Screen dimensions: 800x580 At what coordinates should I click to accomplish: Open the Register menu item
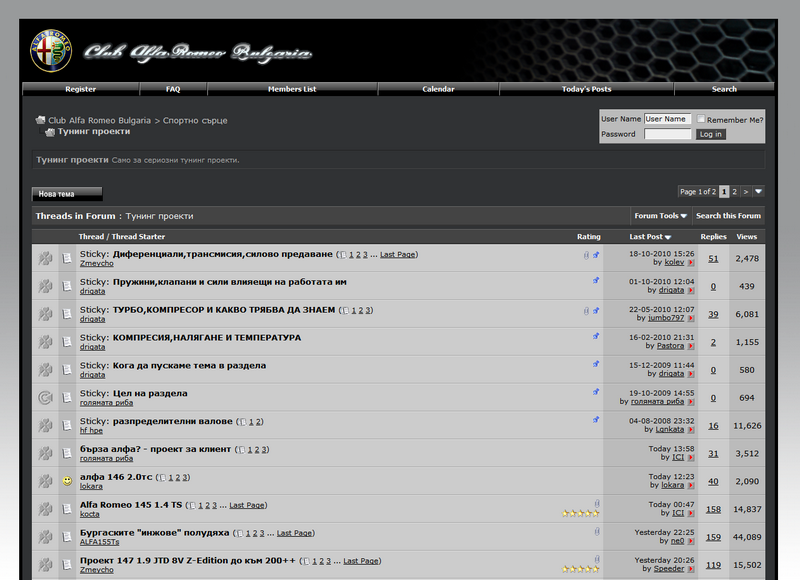tap(81, 89)
